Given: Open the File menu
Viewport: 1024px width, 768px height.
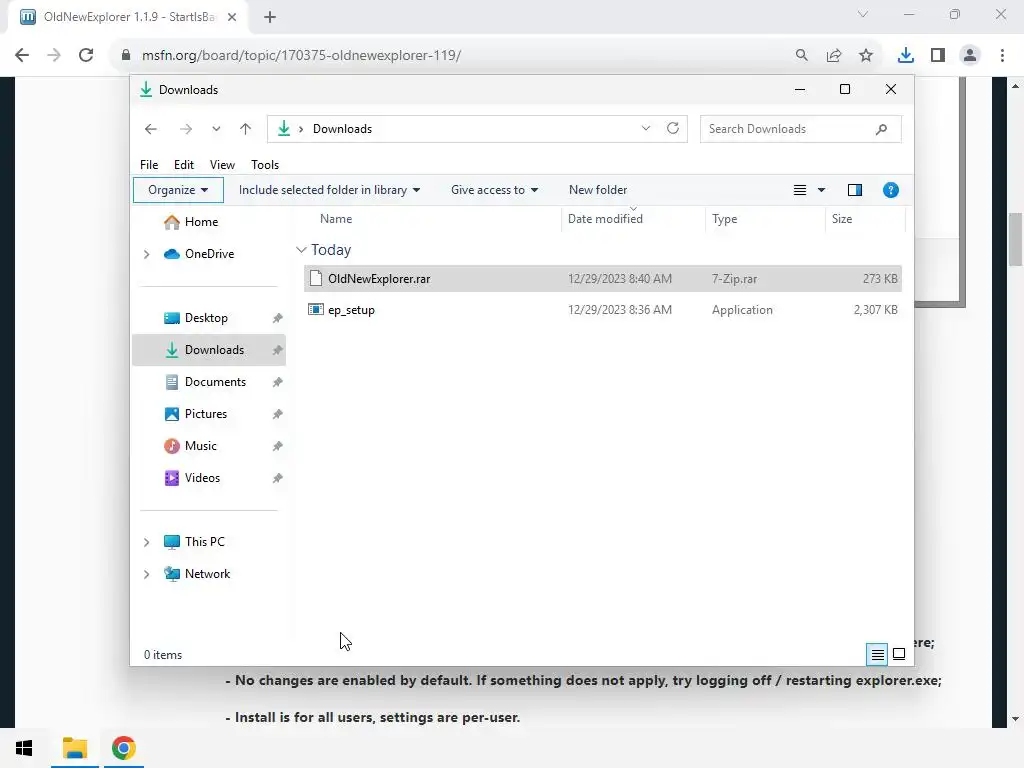Looking at the screenshot, I should (x=149, y=165).
